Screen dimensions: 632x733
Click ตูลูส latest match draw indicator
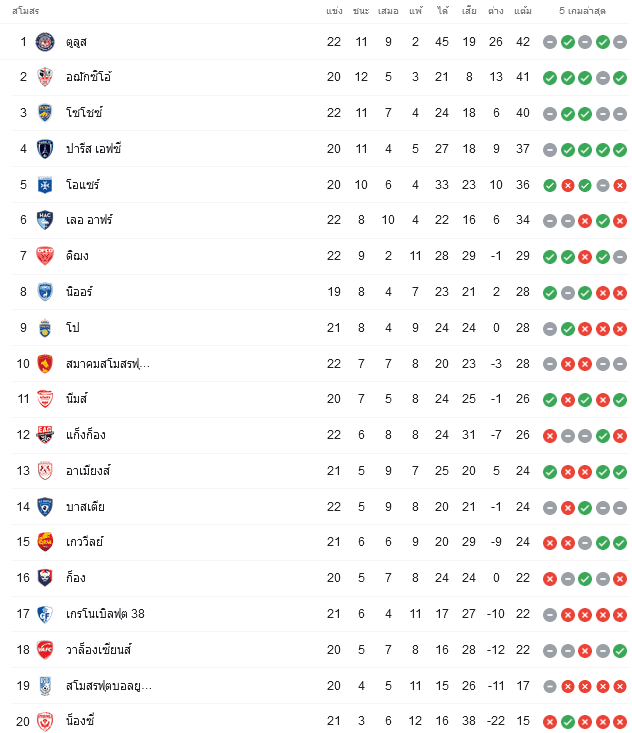click(x=620, y=42)
